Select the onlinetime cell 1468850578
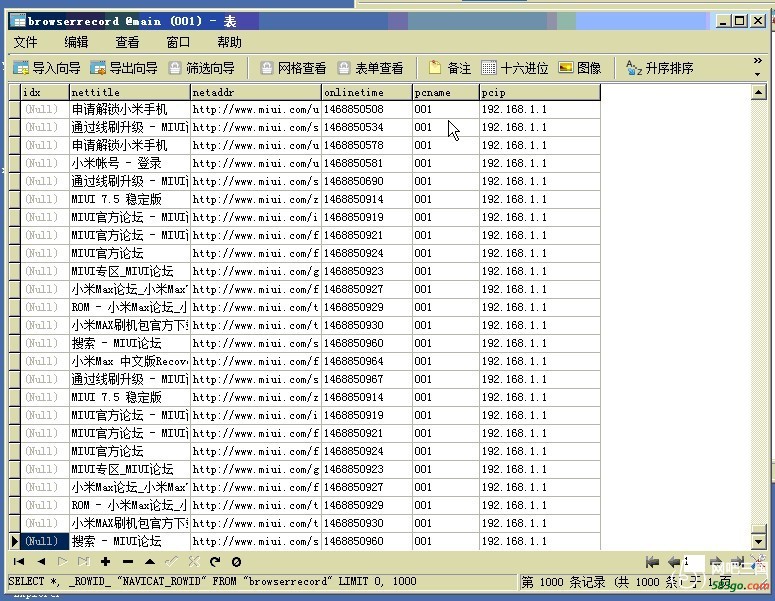This screenshot has height=601, width=775. [x=367, y=145]
